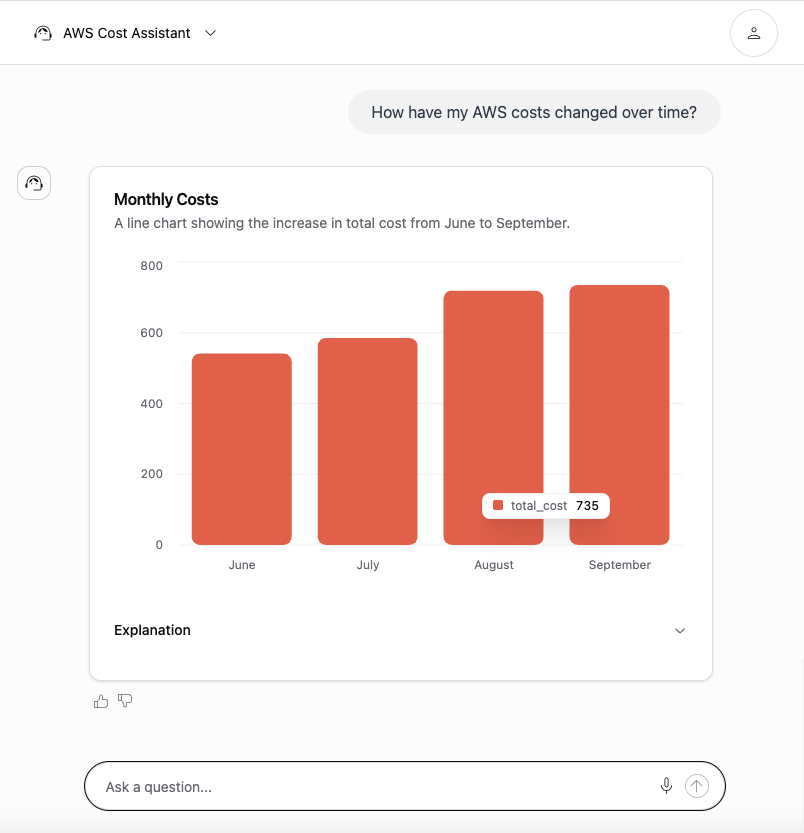Click the assistant avatar beside the chart card
This screenshot has width=804, height=833.
coord(33,183)
